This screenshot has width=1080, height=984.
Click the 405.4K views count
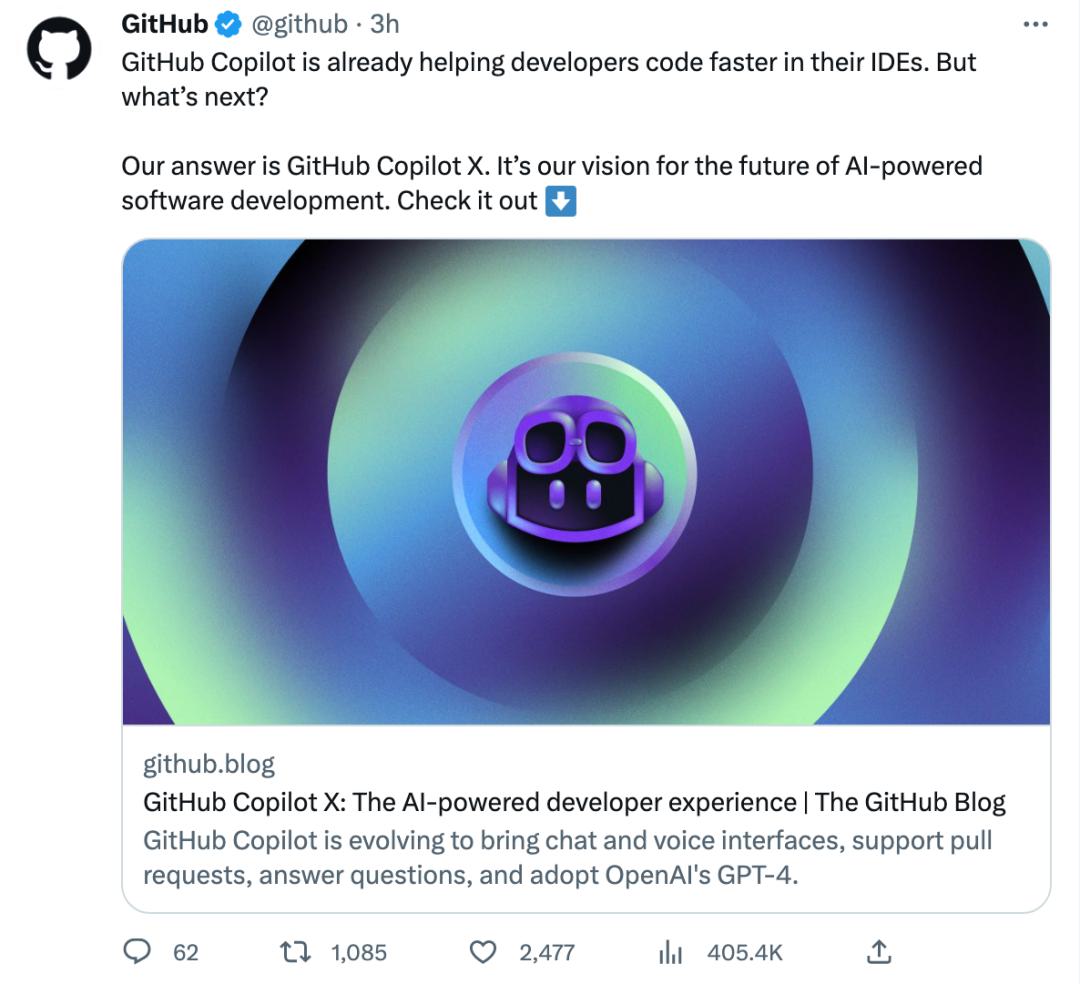[745, 952]
